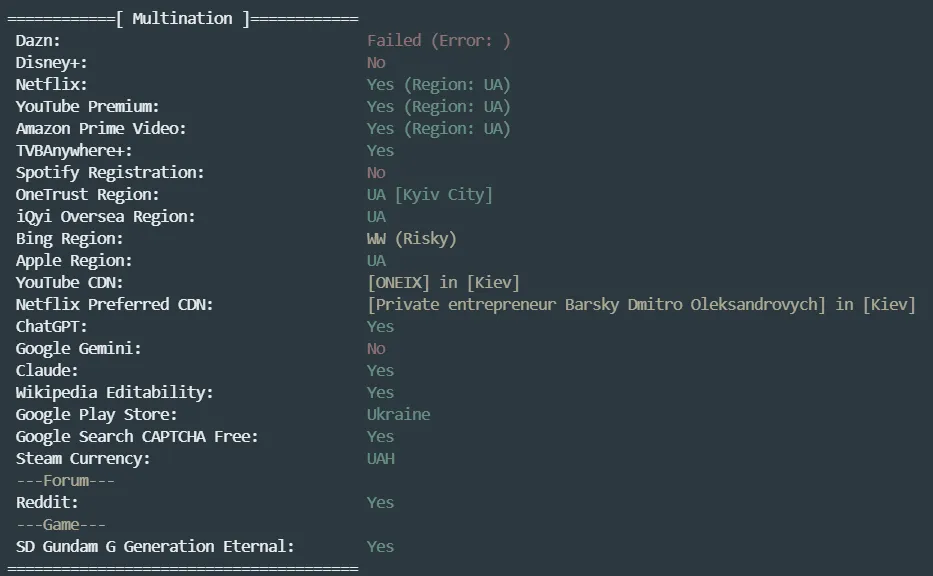Viewport: 933px width, 576px height.
Task: Click the Failed (Error: ) result text
Action: (438, 41)
